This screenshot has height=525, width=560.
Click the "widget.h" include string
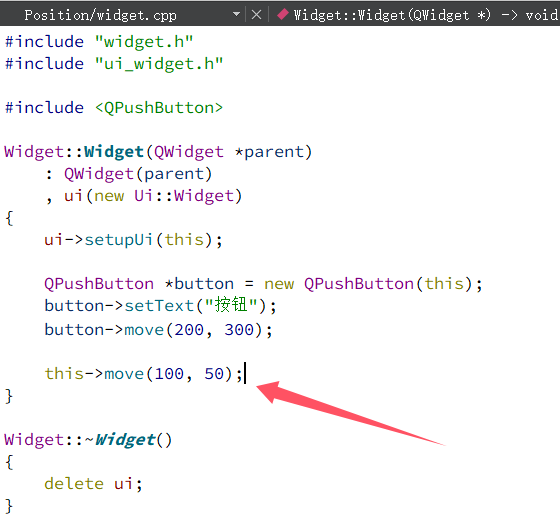pos(144,42)
